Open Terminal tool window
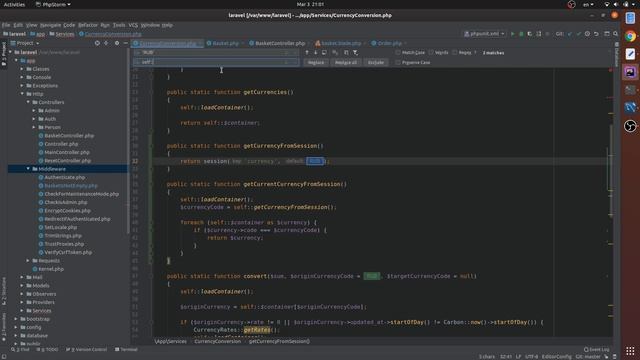Image resolution: width=640 pixels, height=360 pixels. [127, 350]
